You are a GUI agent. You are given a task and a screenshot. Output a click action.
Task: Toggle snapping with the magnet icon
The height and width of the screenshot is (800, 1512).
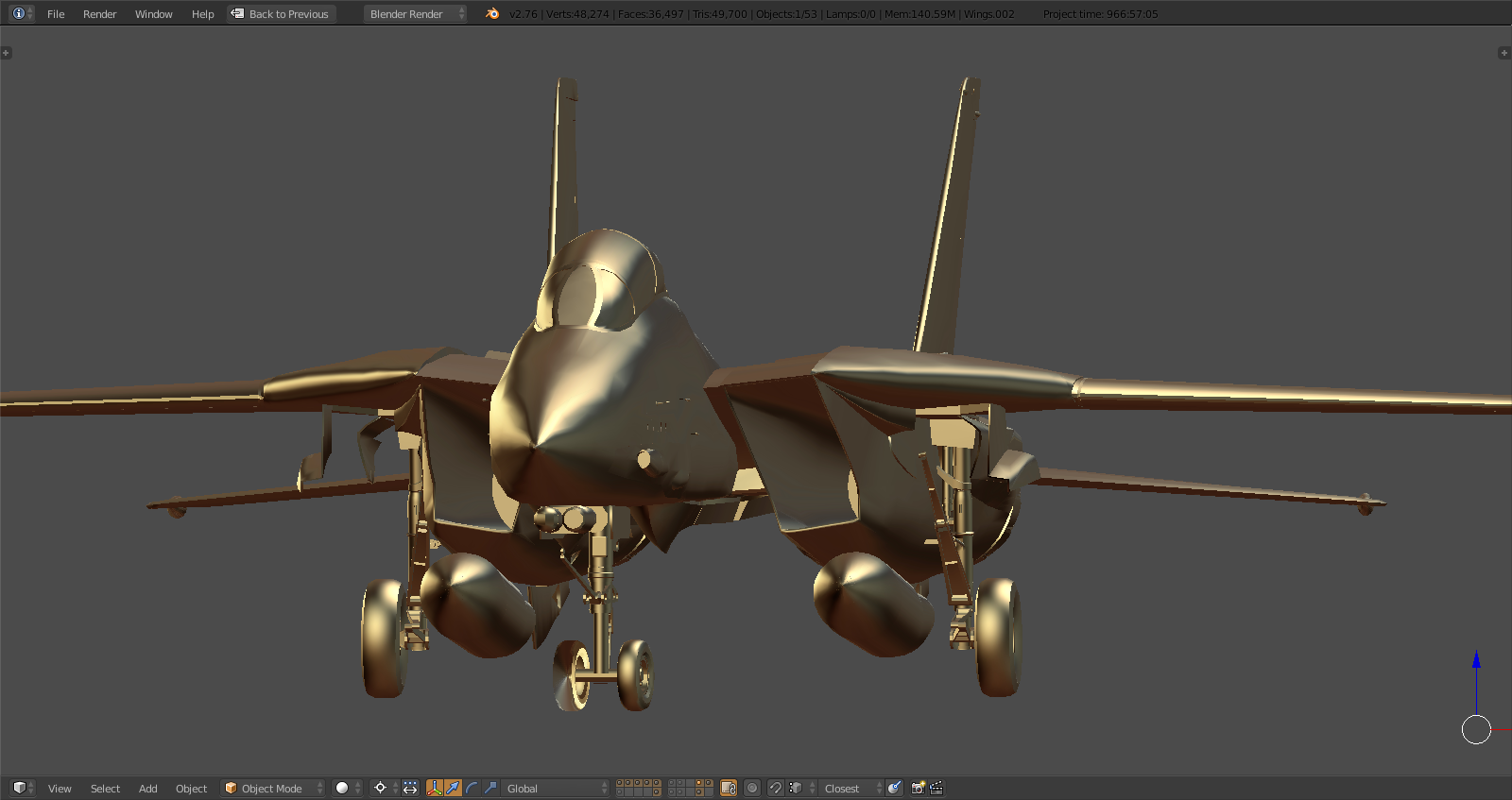(775, 788)
